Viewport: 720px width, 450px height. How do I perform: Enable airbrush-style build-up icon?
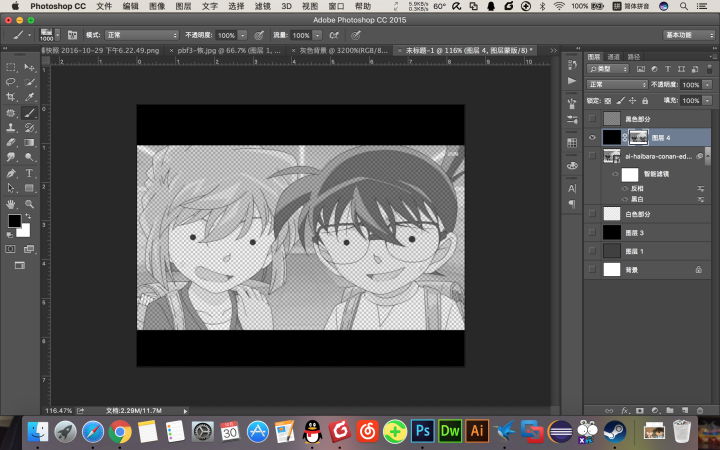(334, 35)
